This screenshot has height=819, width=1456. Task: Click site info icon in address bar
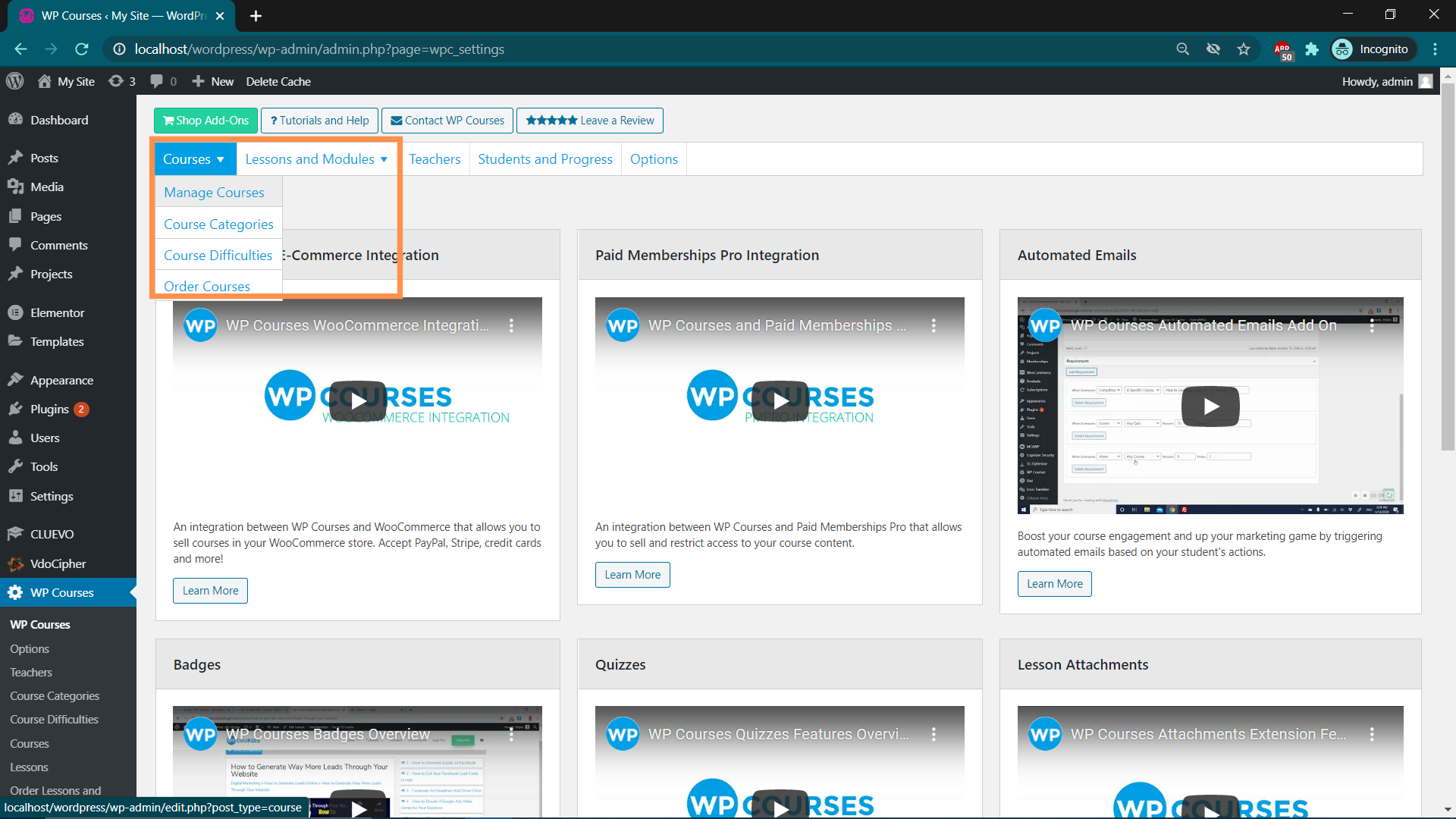(x=119, y=49)
